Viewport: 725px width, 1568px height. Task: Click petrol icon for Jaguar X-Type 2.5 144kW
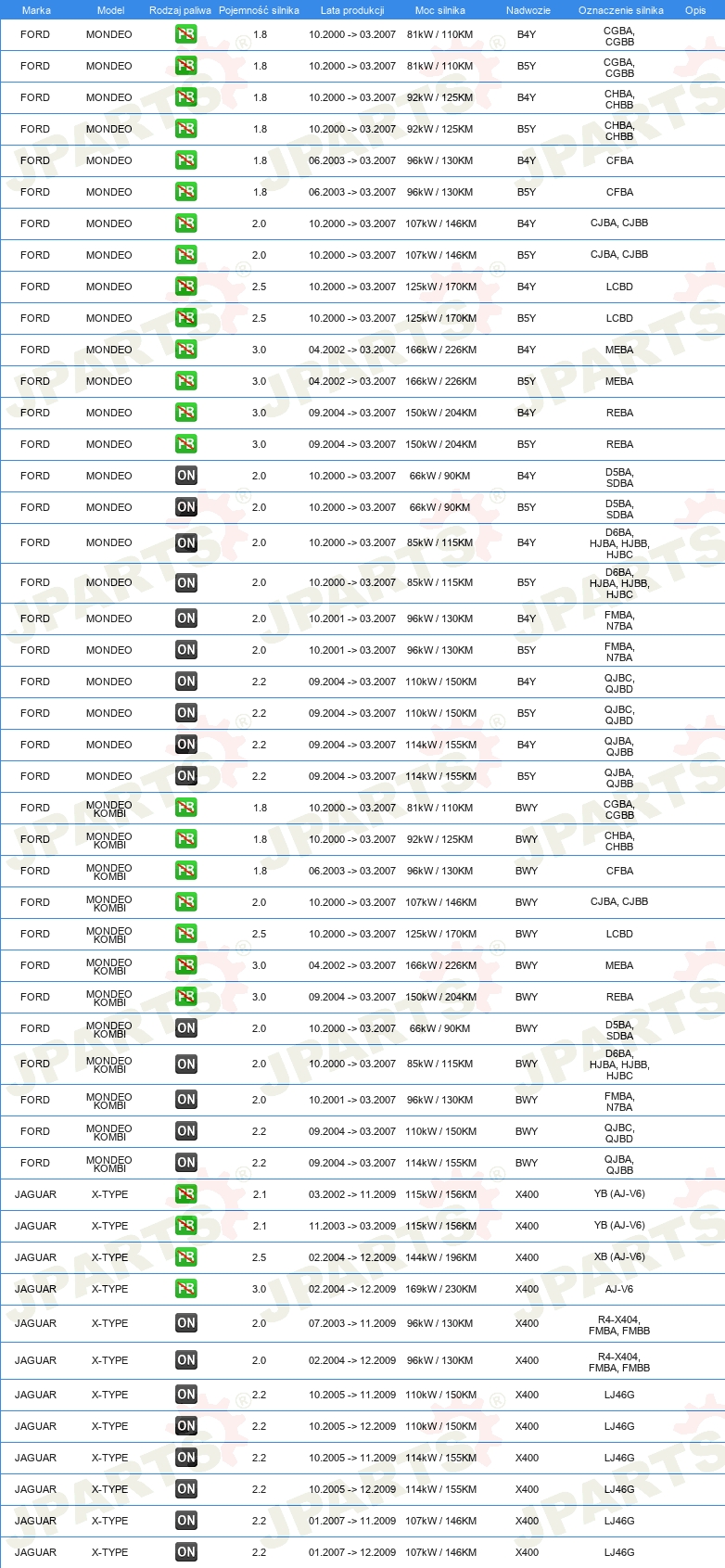(x=186, y=1257)
